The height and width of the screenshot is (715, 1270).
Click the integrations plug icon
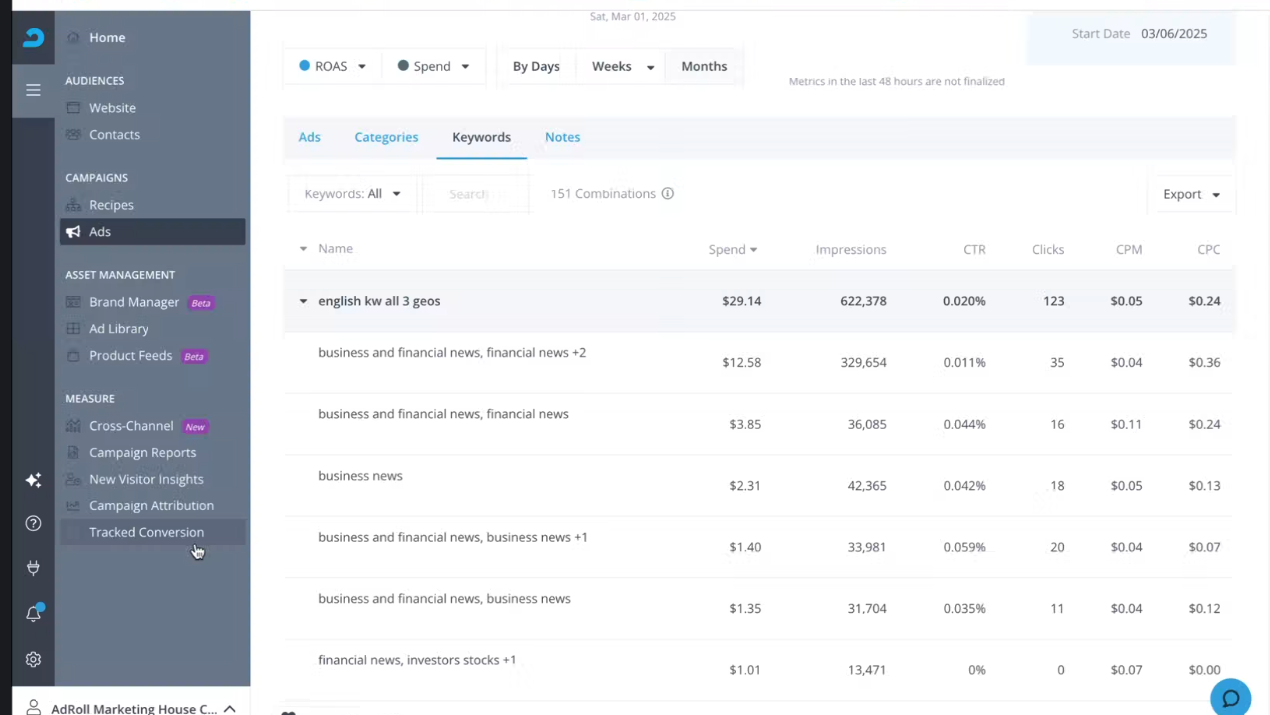33,568
